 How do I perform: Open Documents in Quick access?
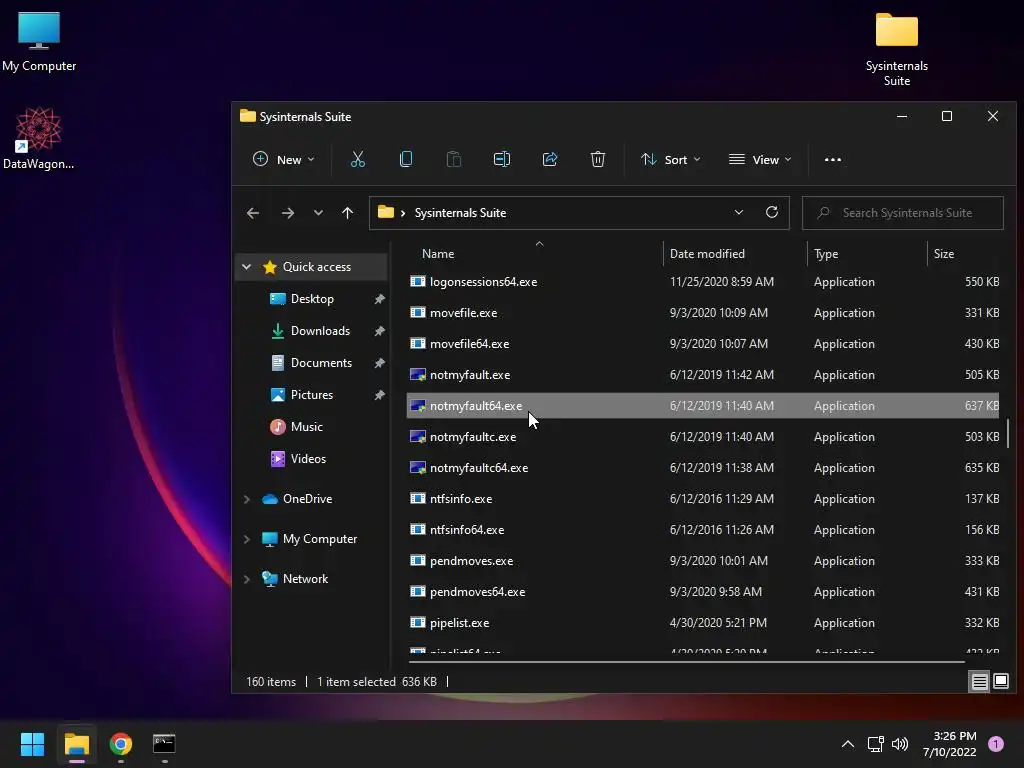point(321,362)
